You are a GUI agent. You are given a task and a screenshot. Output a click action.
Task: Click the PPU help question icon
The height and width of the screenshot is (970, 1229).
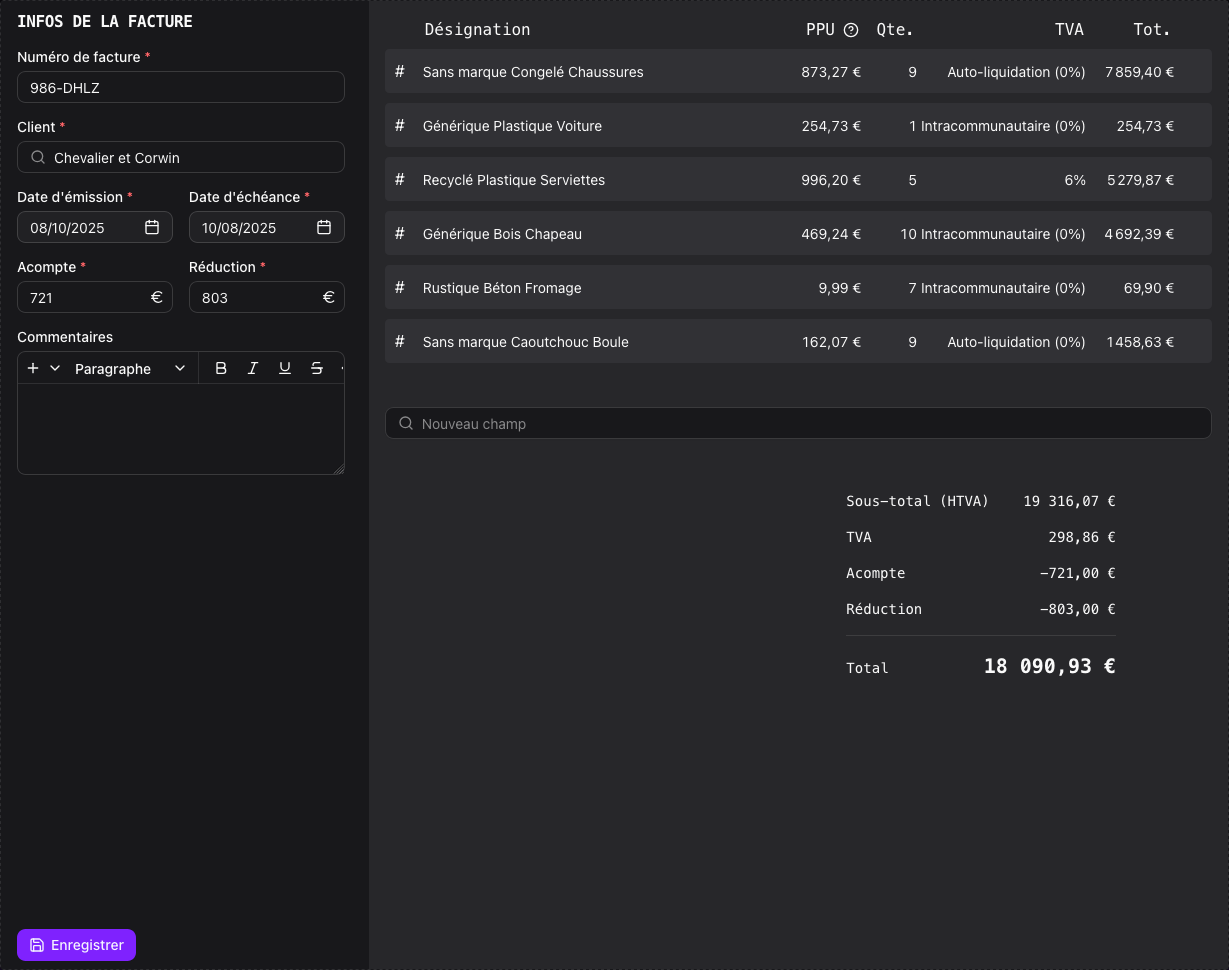pyautogui.click(x=851, y=30)
